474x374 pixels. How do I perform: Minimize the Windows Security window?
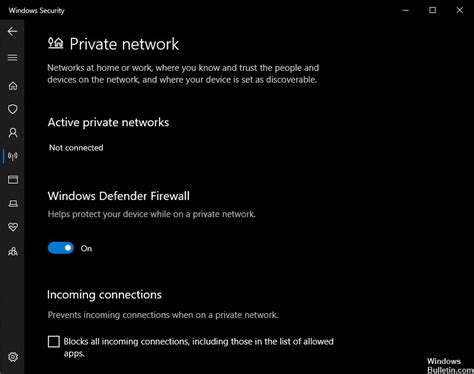405,10
